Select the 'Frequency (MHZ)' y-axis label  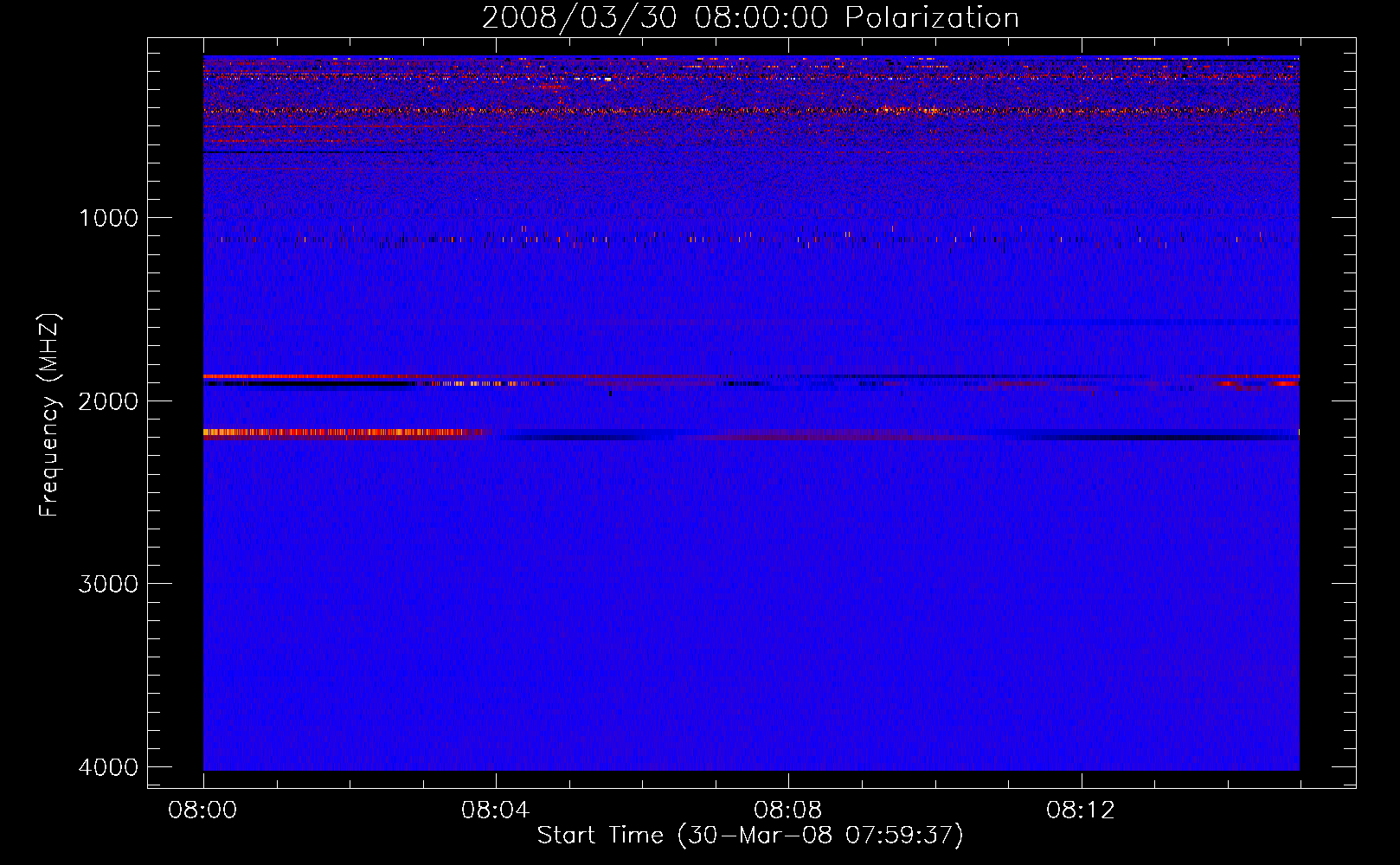pyautogui.click(x=50, y=415)
